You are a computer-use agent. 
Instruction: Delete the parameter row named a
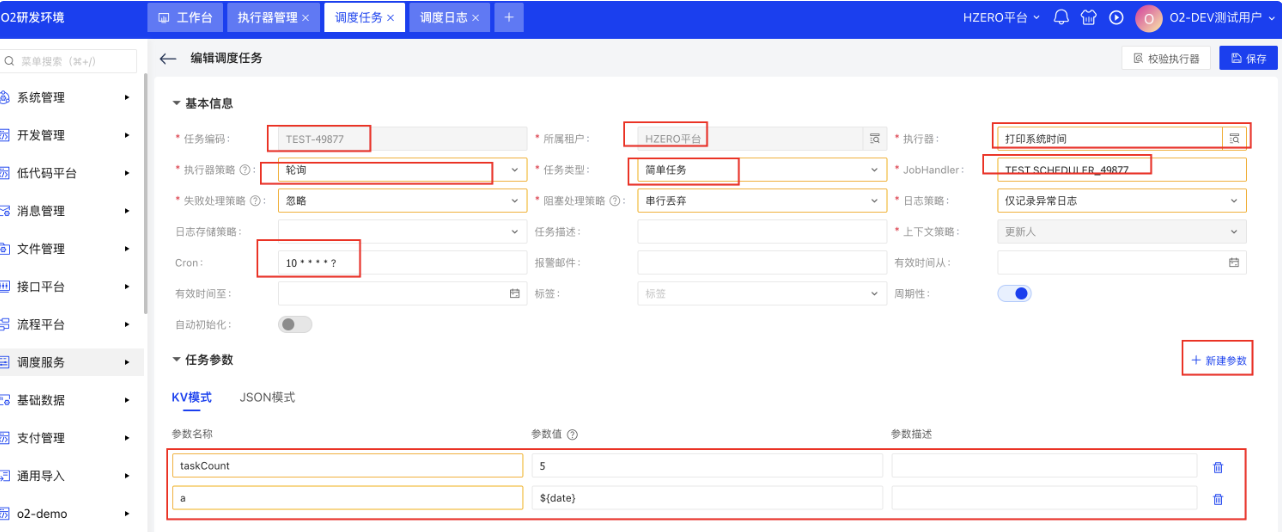click(1217, 499)
